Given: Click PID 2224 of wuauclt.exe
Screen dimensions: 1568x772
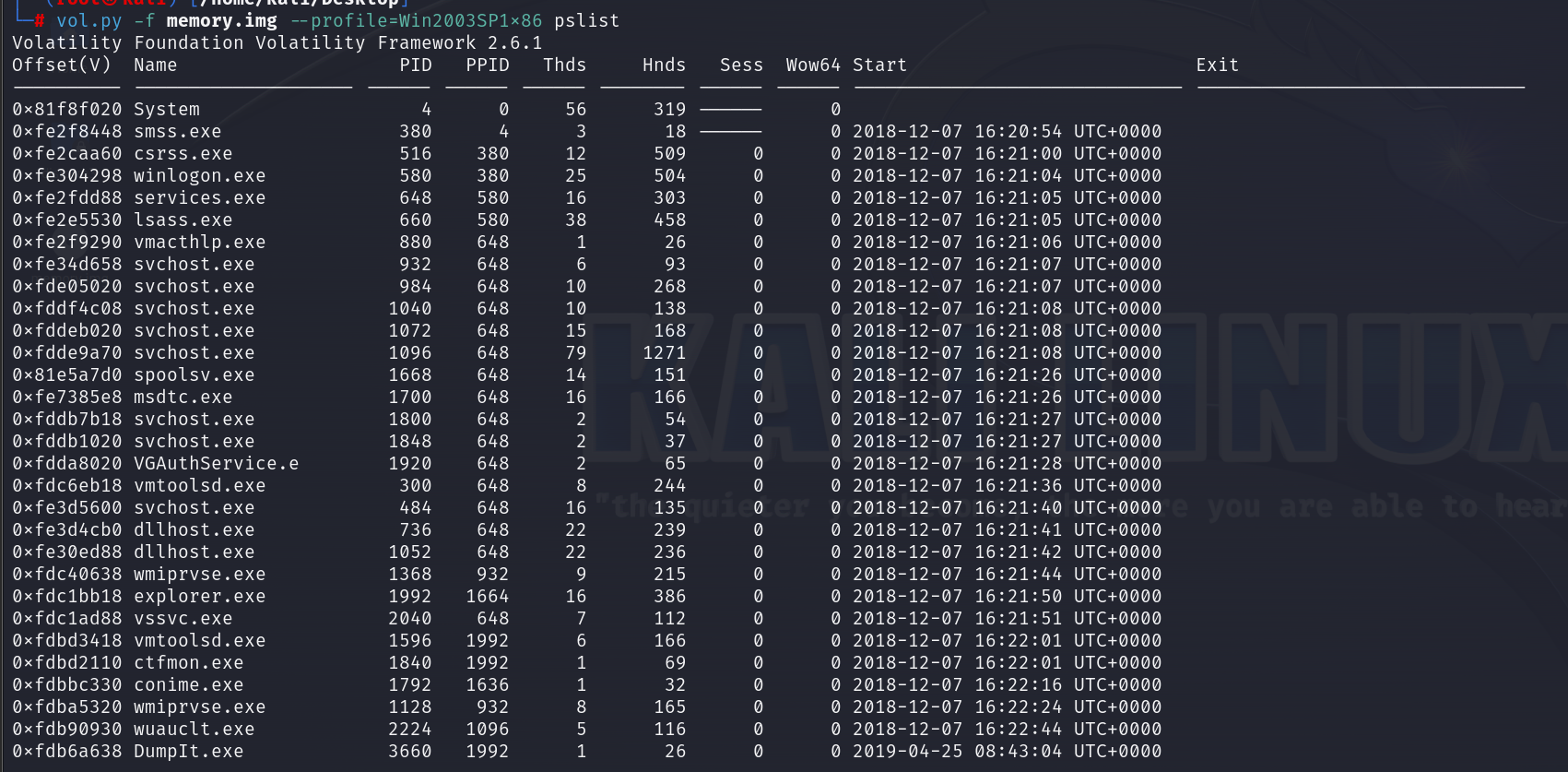Looking at the screenshot, I should [x=410, y=729].
